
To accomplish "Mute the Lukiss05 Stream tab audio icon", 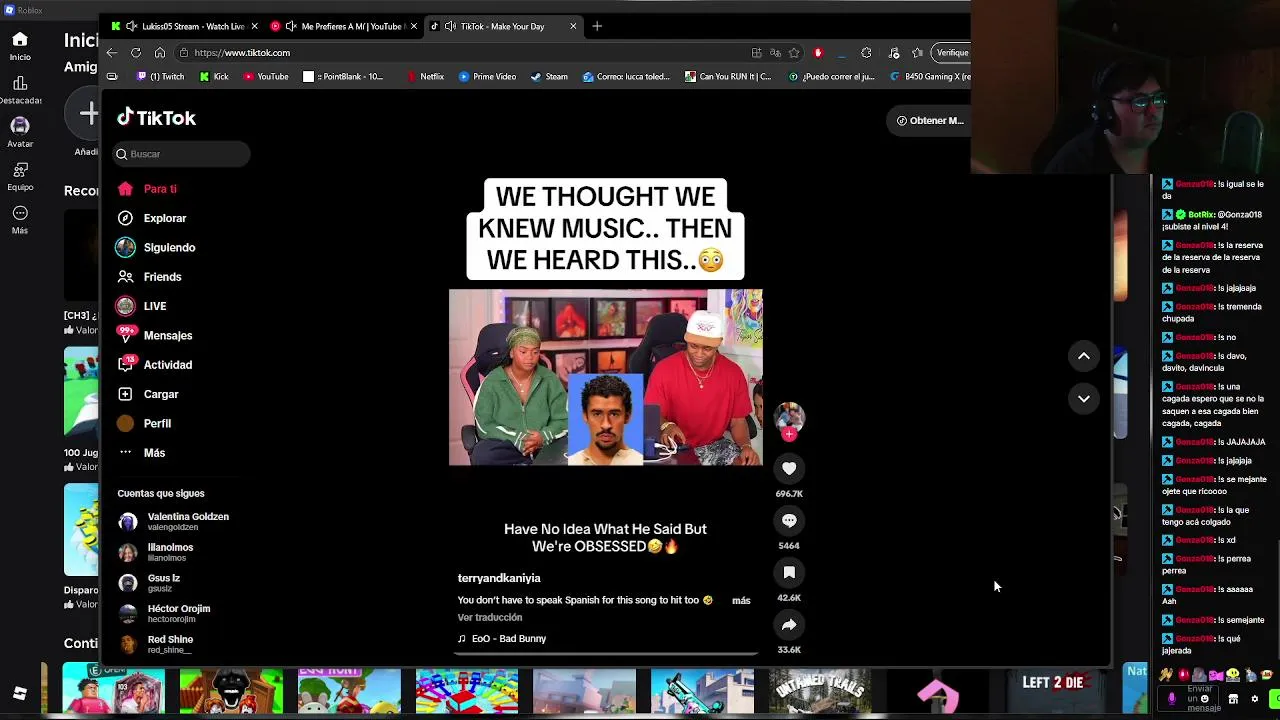I will (x=131, y=26).
